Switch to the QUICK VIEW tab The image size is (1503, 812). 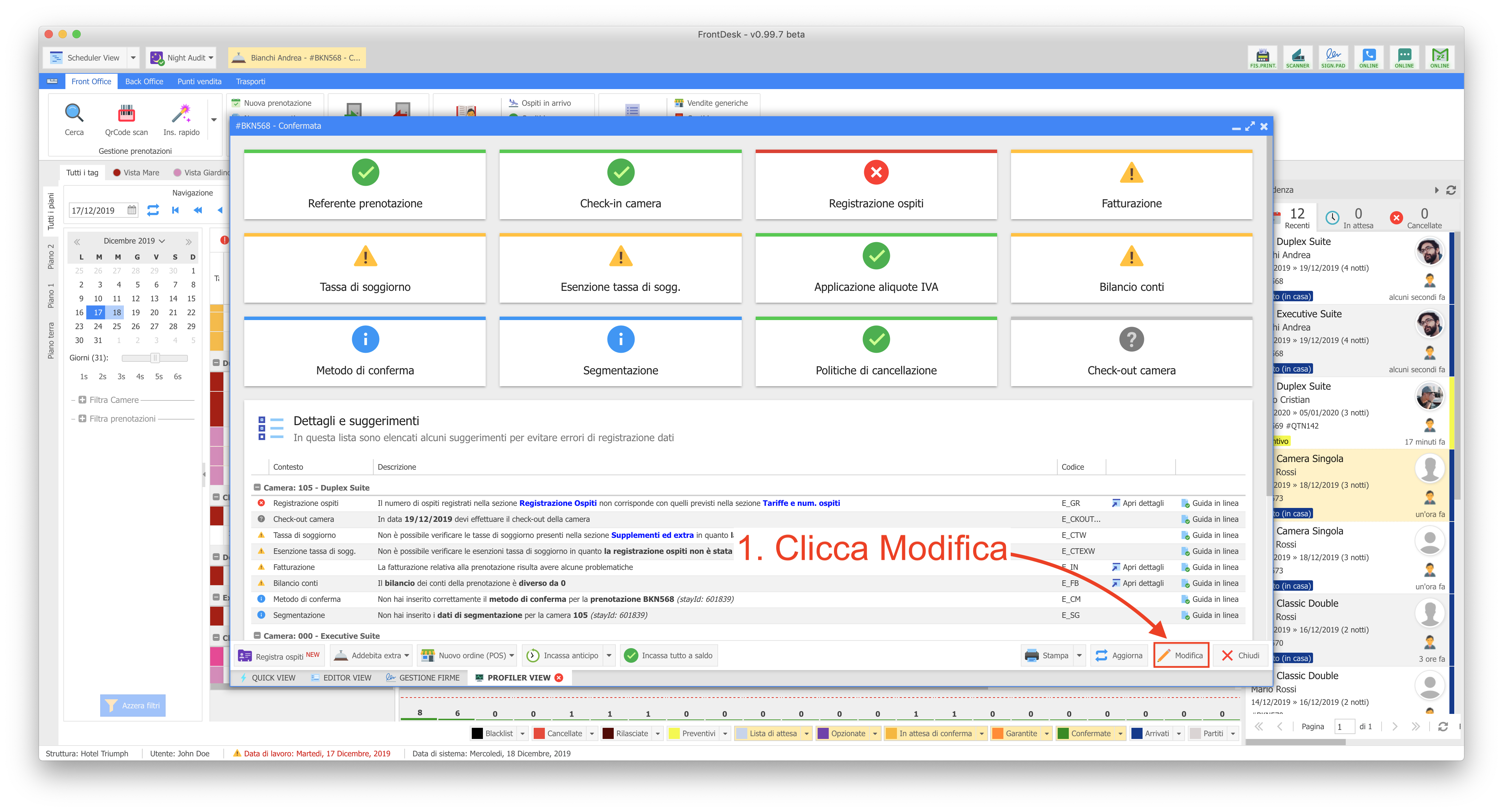coord(268,678)
